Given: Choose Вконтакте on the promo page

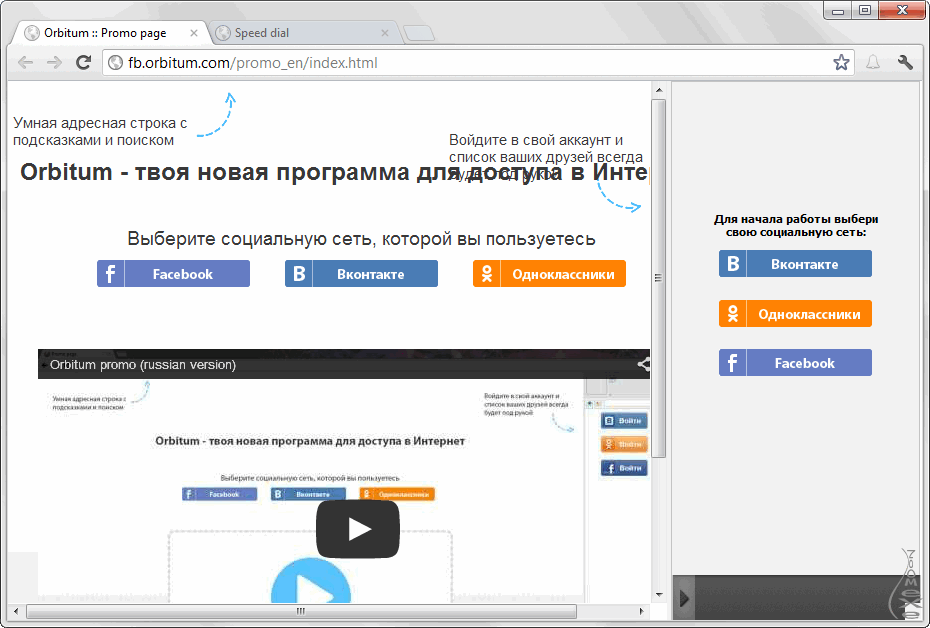Looking at the screenshot, I should point(361,274).
